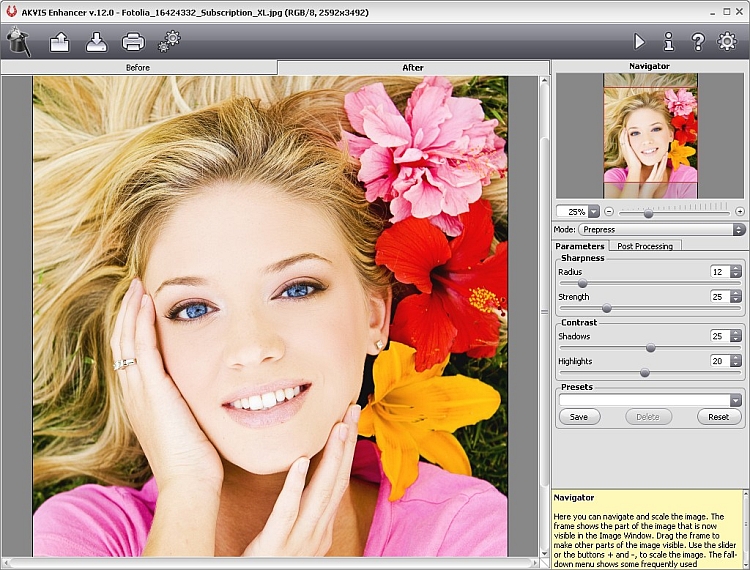Open an image file with upload icon

(x=59, y=42)
